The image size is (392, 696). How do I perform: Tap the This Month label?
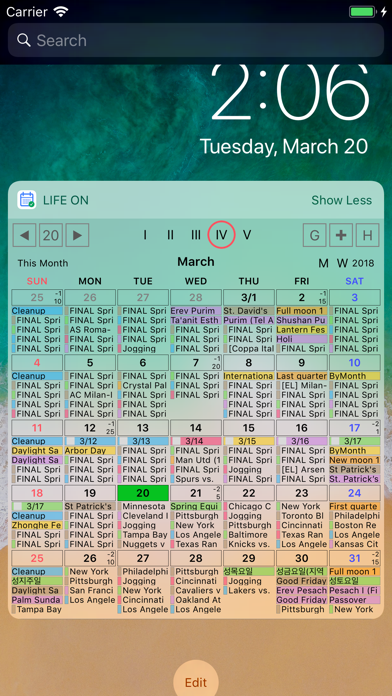[x=43, y=263]
